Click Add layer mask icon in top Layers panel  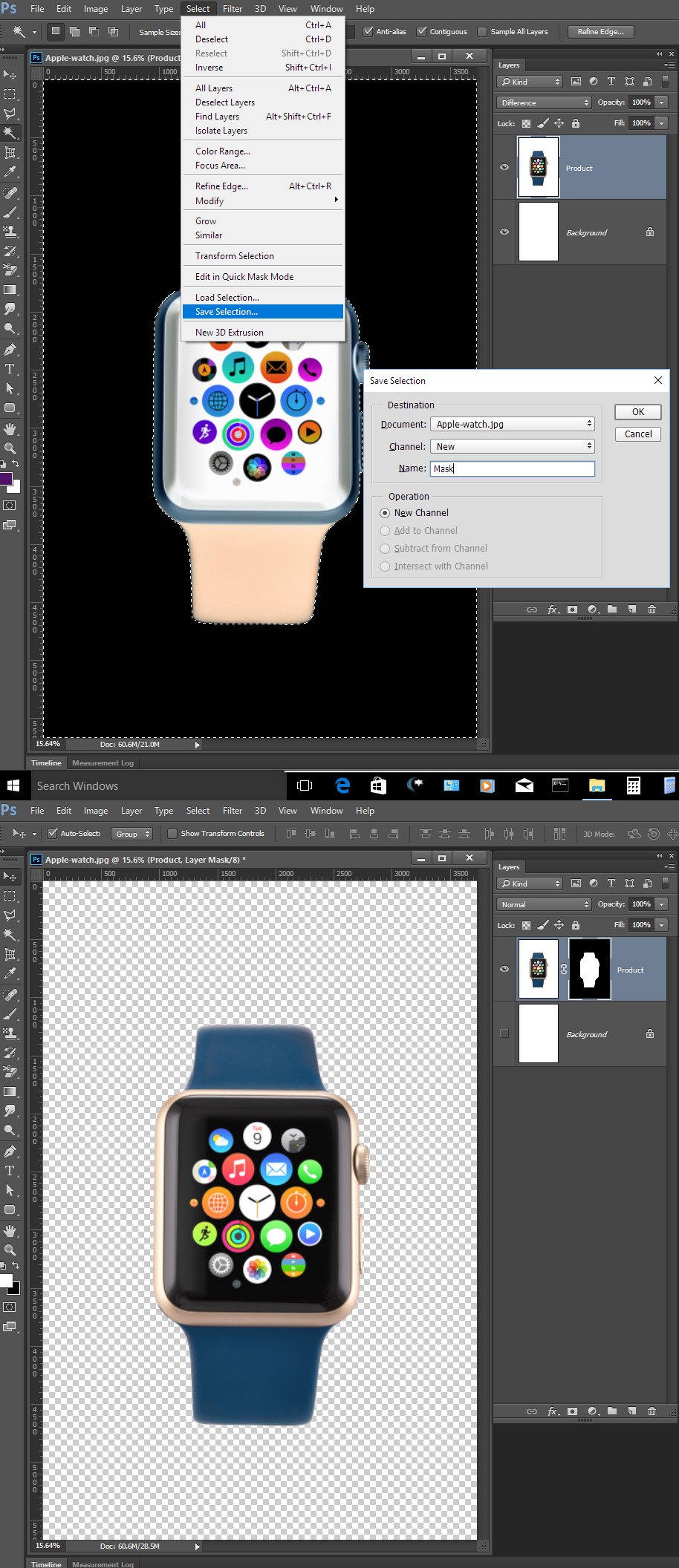pyautogui.click(x=572, y=610)
